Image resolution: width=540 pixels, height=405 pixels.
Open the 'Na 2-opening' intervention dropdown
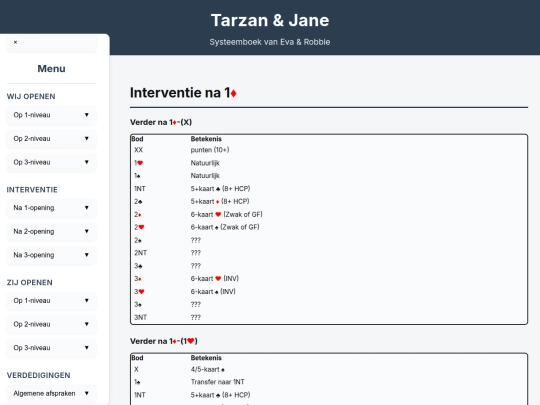(x=51, y=231)
